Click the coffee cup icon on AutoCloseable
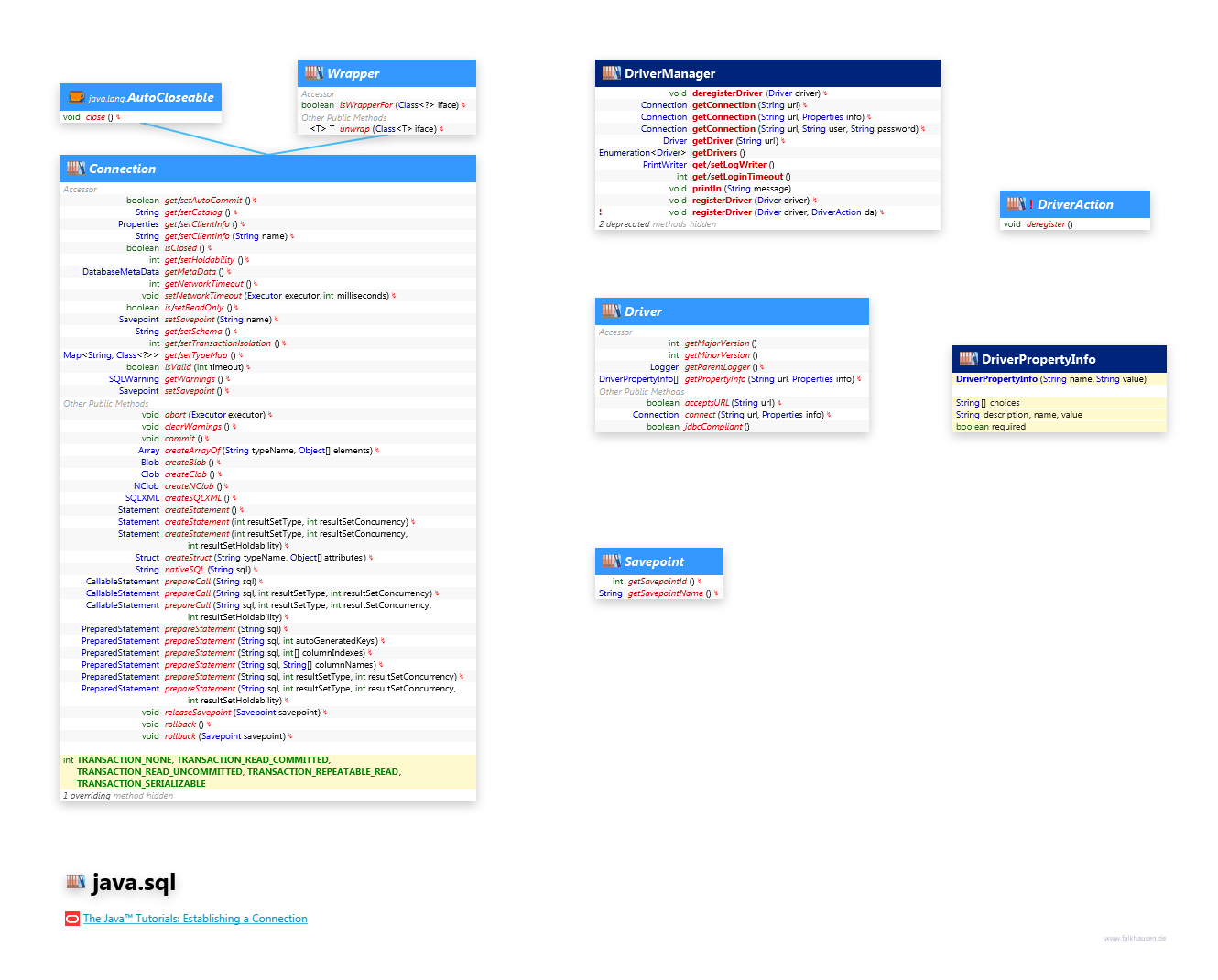 (76, 97)
